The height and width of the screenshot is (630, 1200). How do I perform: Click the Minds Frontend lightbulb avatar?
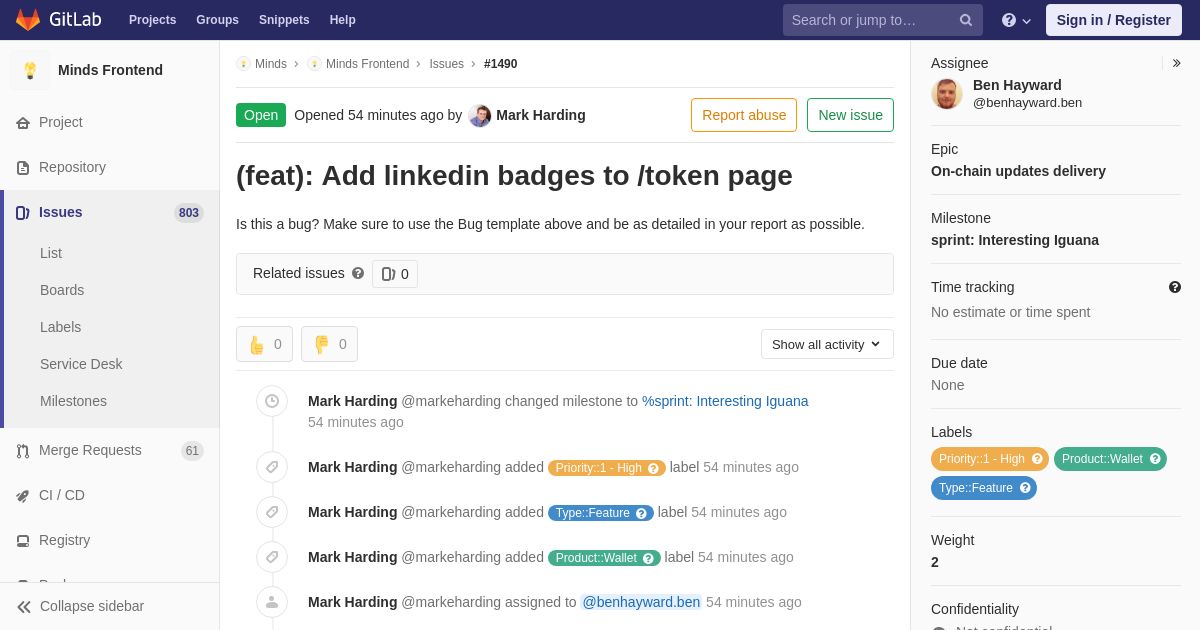tap(30, 70)
